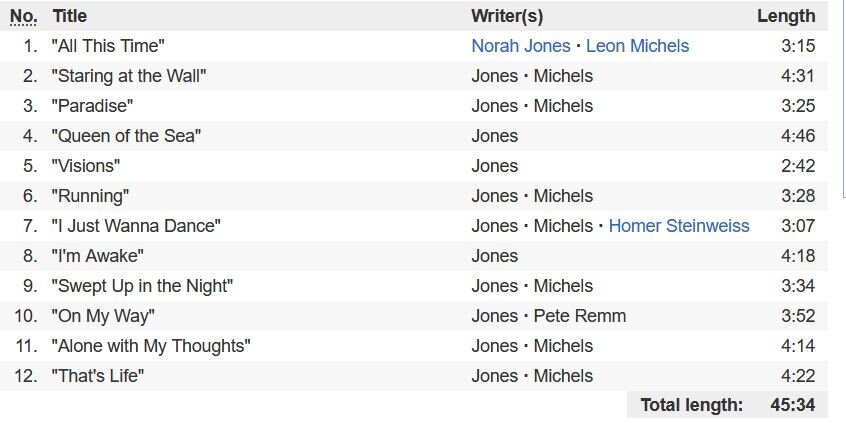
Task: Open the Leon Michels writer link
Action: click(637, 46)
